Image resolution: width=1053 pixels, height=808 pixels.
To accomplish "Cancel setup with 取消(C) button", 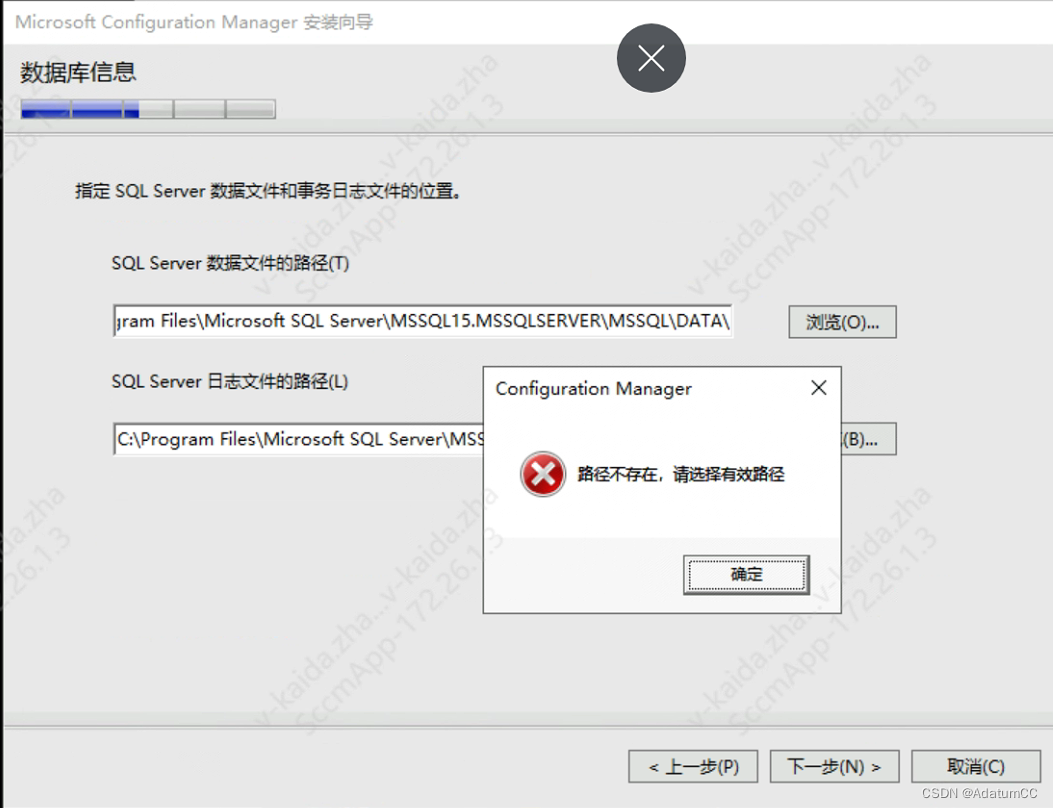I will pos(976,766).
